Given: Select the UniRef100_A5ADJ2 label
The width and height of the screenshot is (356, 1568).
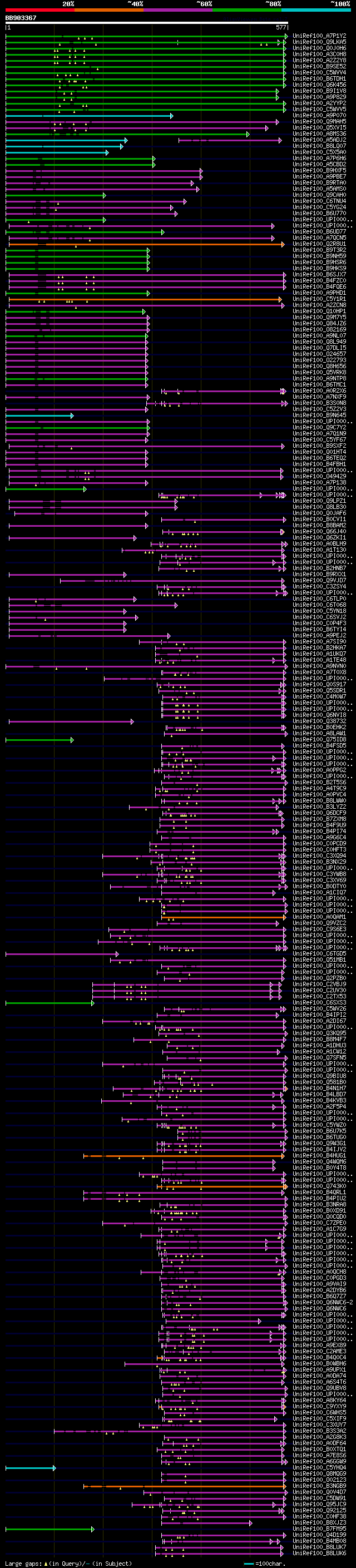Looking at the screenshot, I should point(319,140).
